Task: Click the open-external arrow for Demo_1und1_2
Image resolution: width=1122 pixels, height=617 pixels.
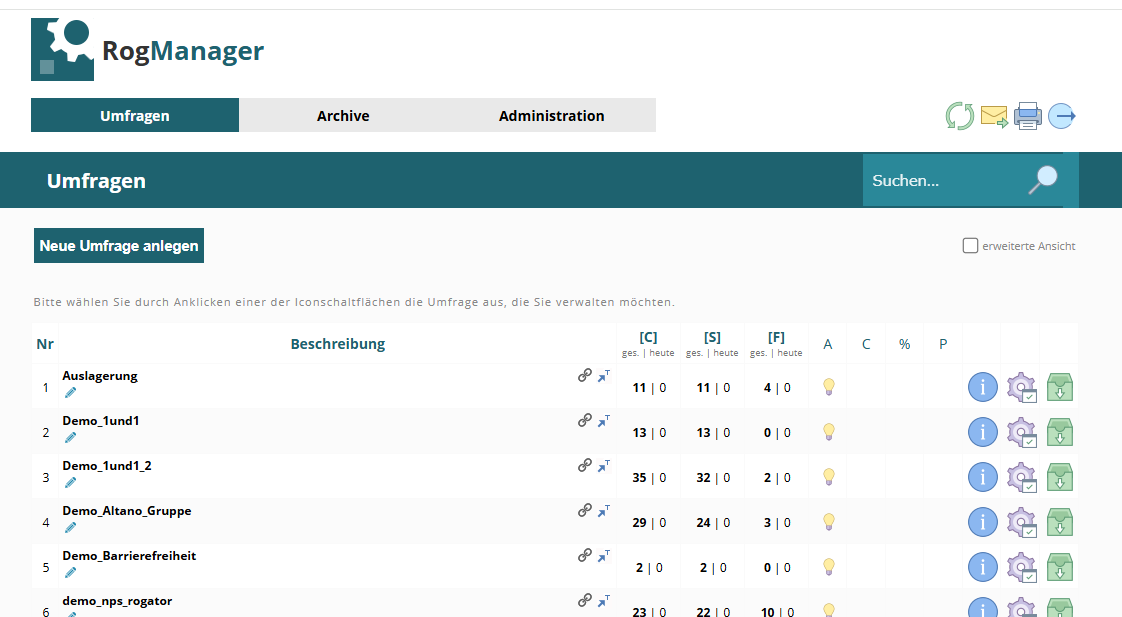Action: 604,466
